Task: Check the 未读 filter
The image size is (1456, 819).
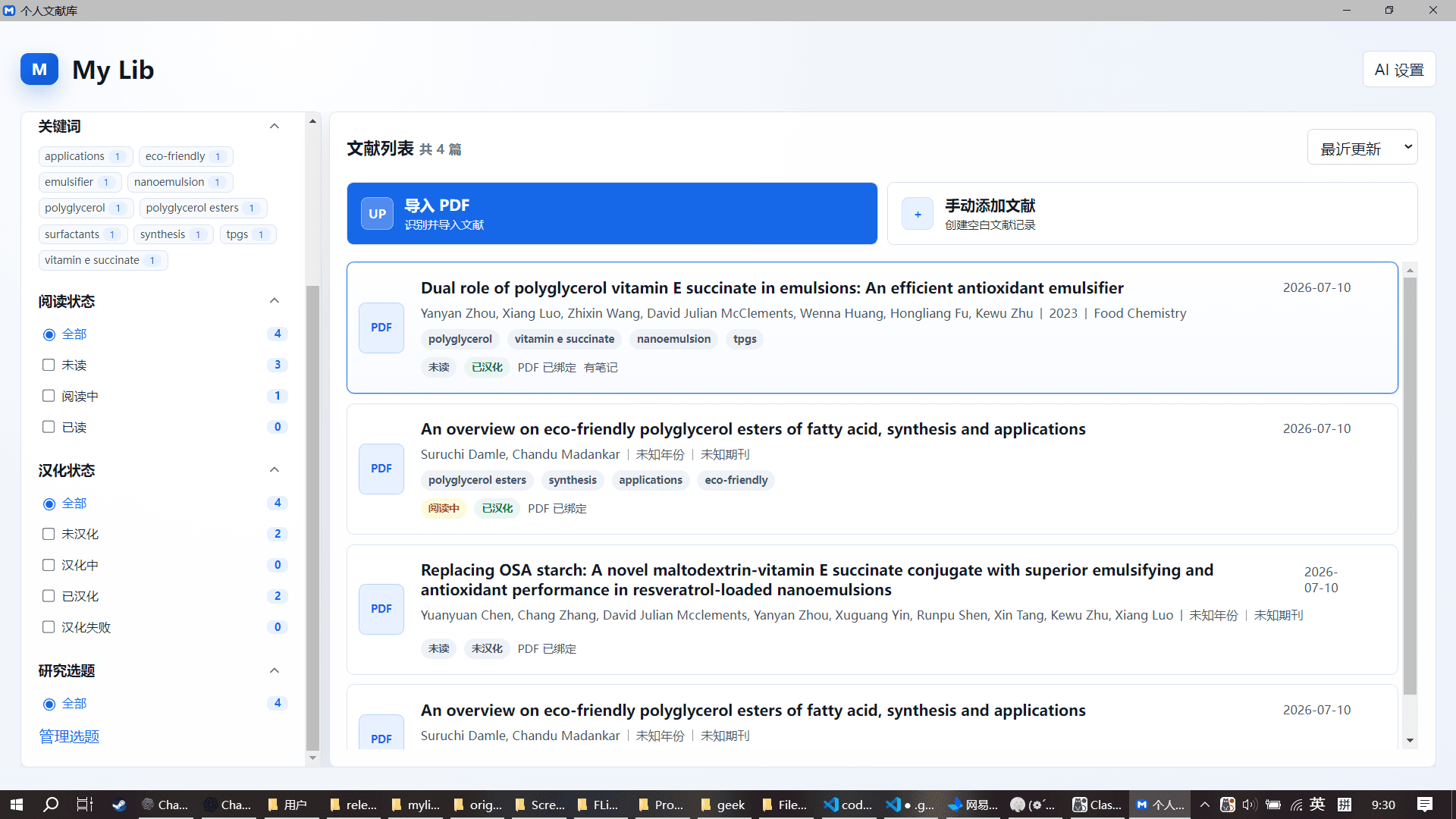Action: 49,365
